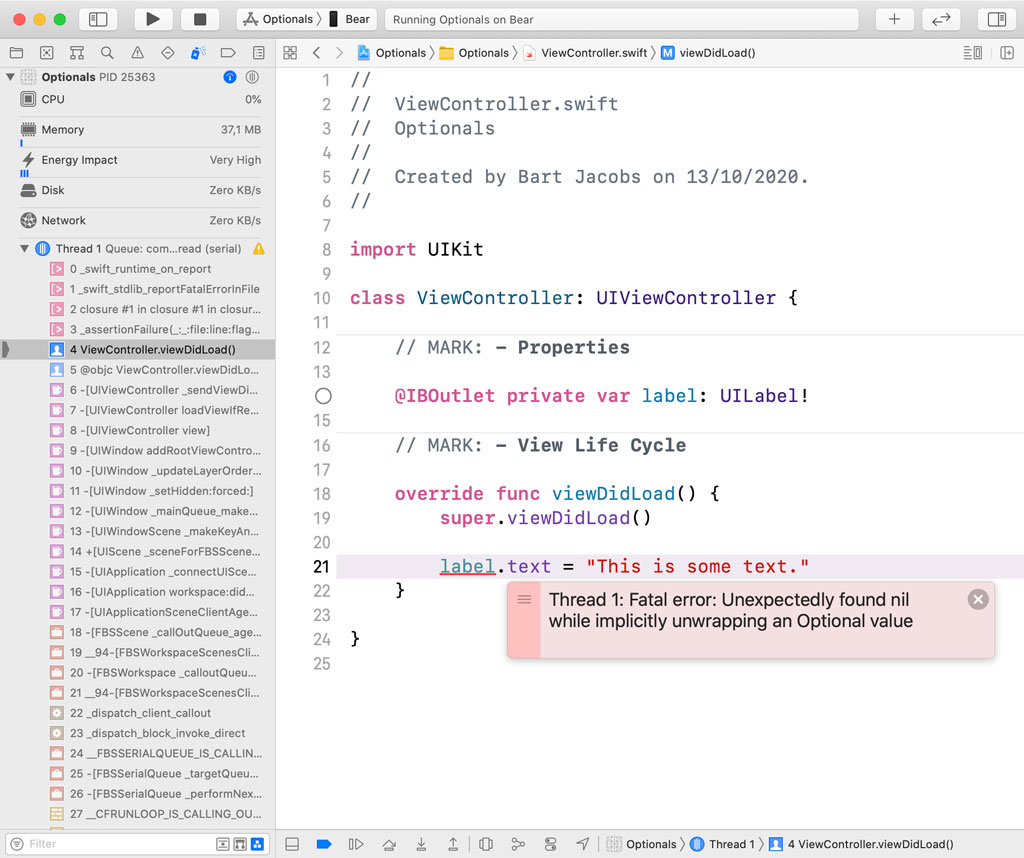The image size is (1024, 858).
Task: Open the Breakpoint navigator tag icon
Action: point(227,52)
